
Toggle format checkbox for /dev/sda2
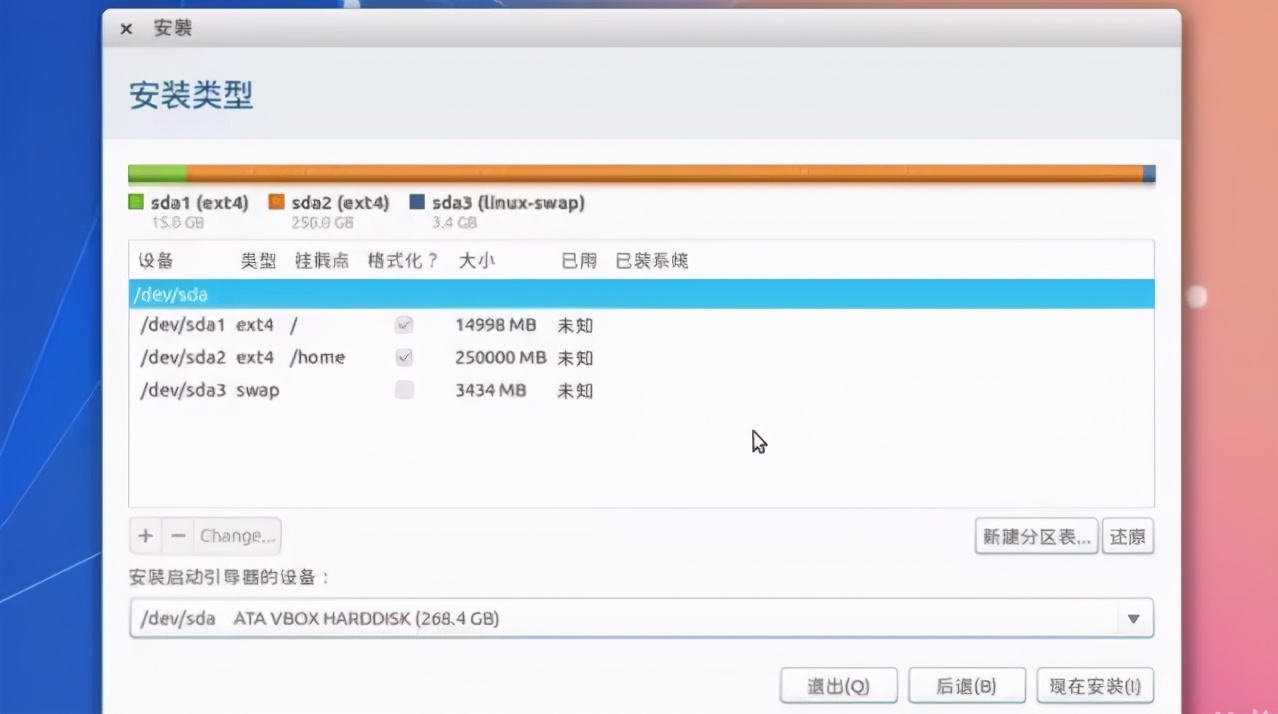[x=404, y=357]
